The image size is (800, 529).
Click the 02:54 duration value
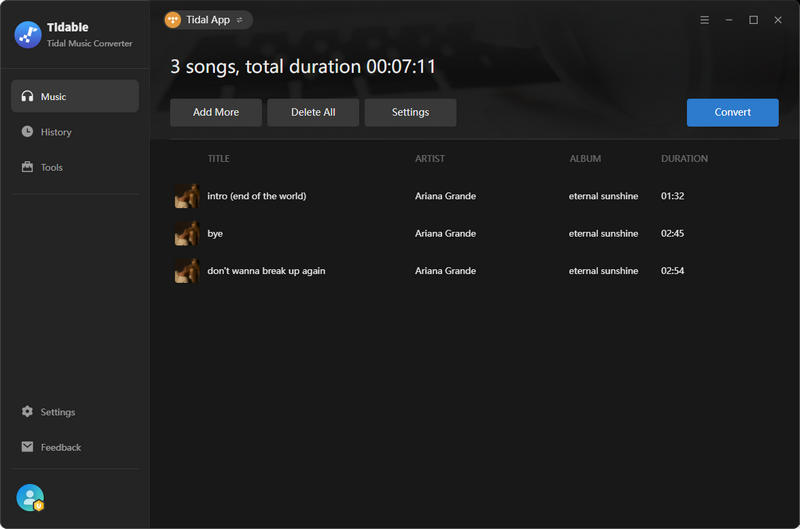click(x=672, y=271)
